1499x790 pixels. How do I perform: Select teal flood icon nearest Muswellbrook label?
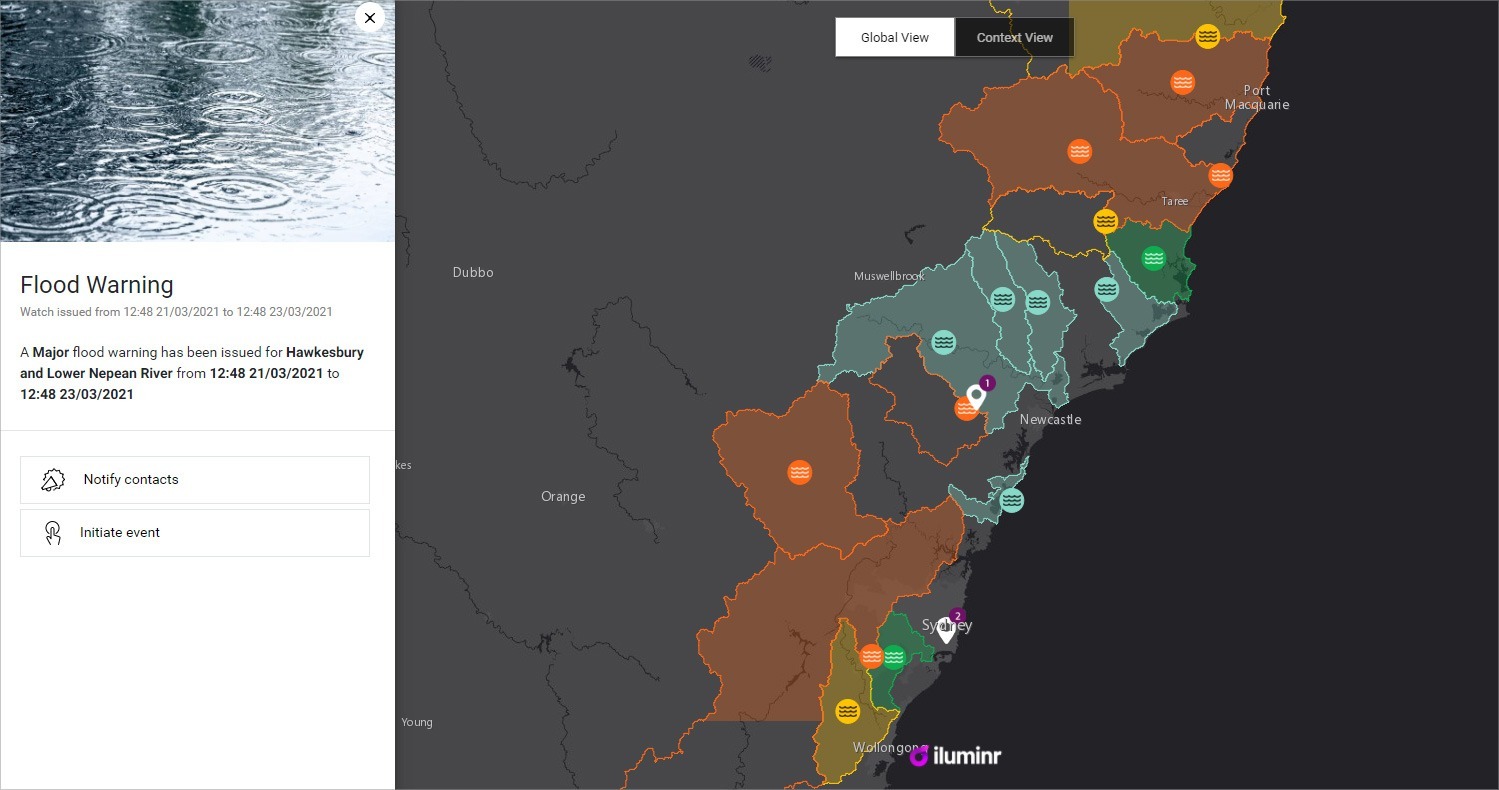943,343
